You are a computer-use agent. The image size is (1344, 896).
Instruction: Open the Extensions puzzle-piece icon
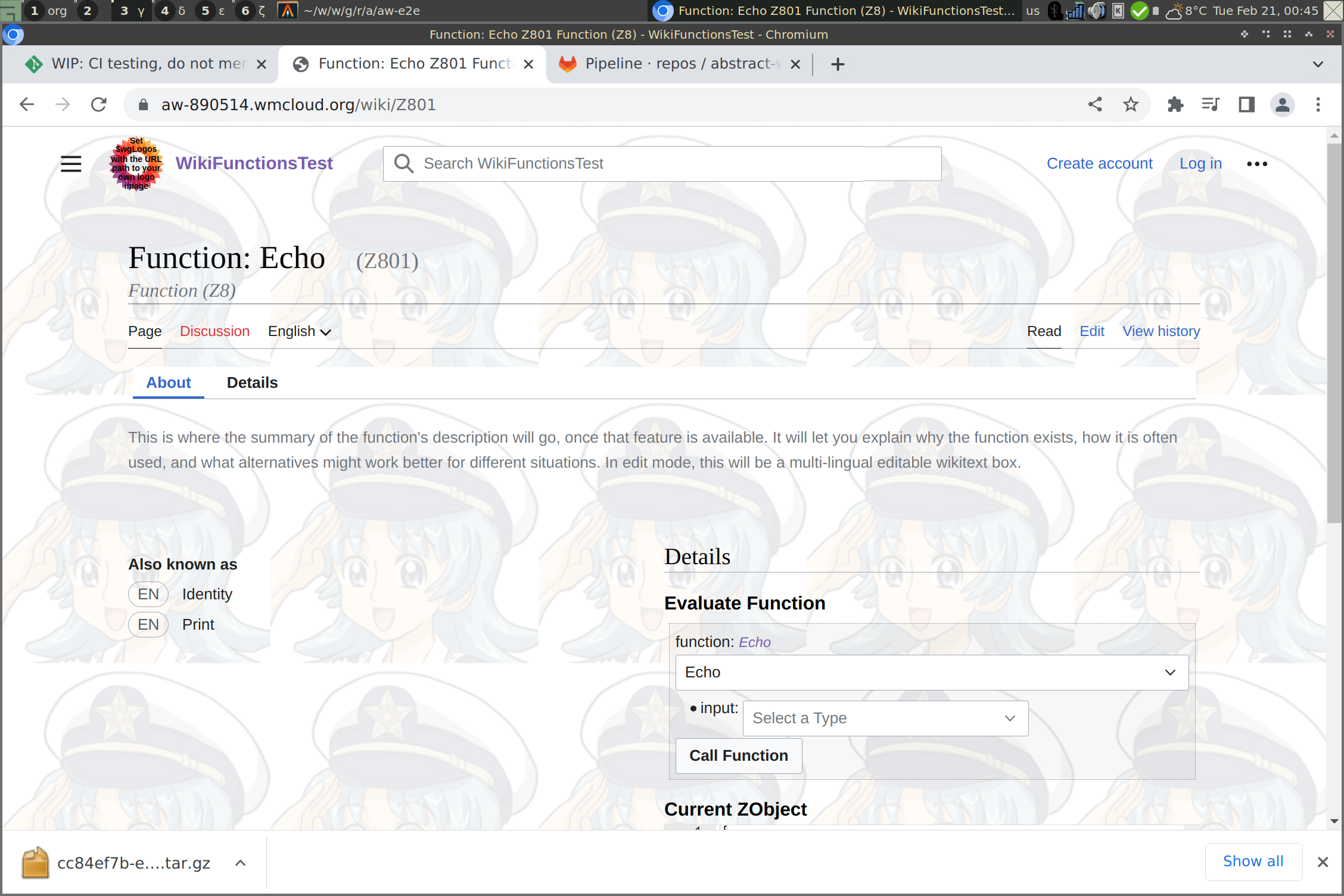tap(1175, 105)
